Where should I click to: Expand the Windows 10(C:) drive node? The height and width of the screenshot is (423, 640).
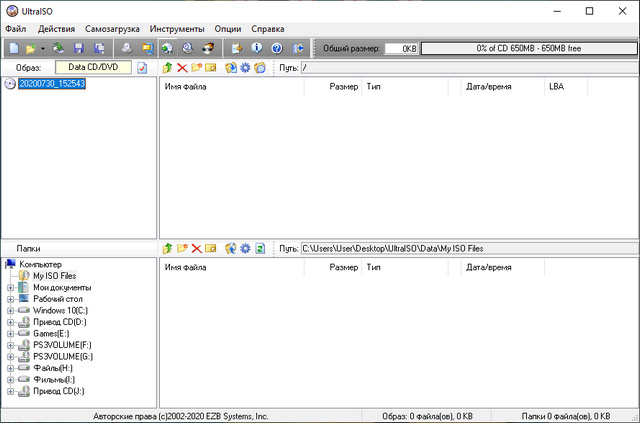10,311
